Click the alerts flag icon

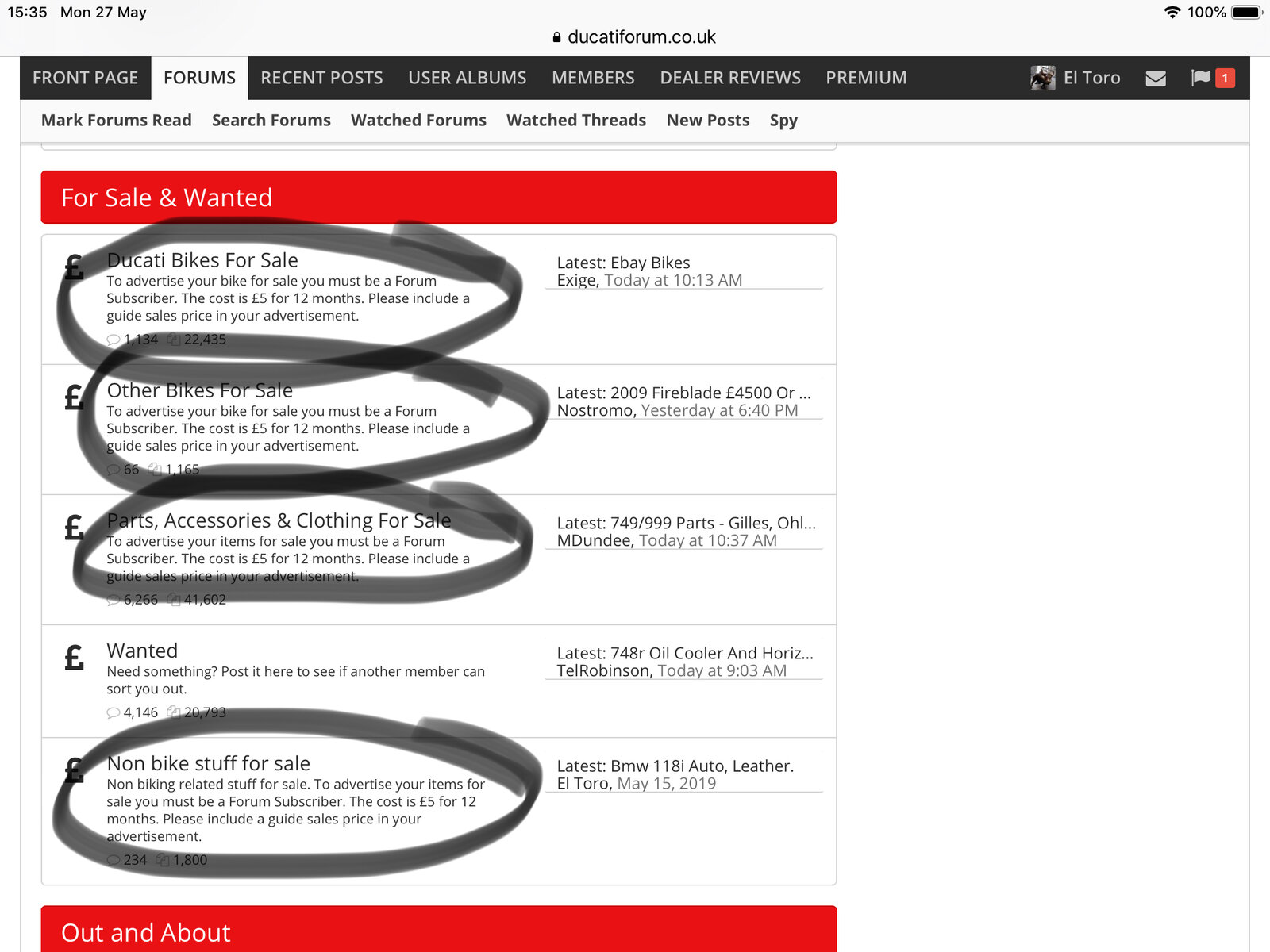[1200, 78]
